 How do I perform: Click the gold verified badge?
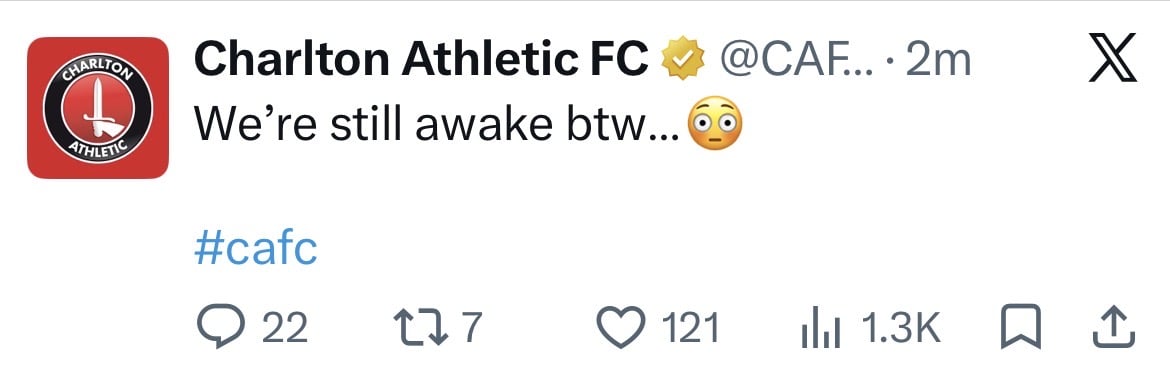click(683, 60)
